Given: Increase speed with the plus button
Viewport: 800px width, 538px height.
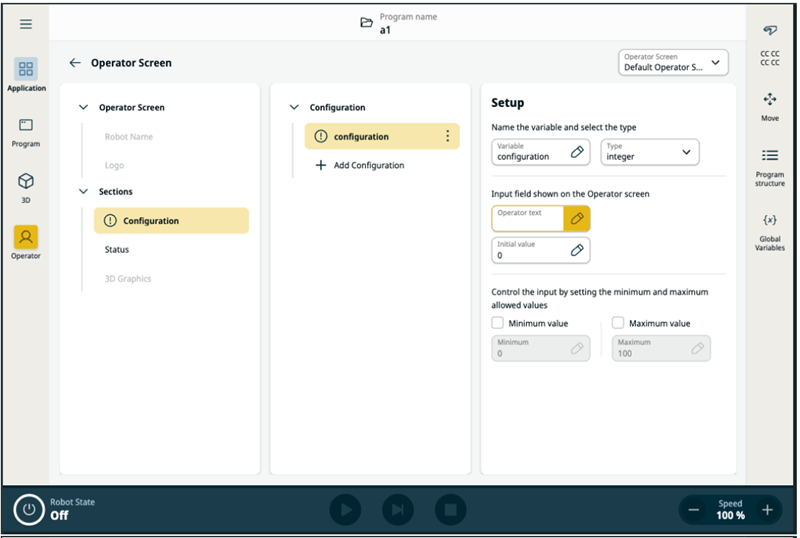Looking at the screenshot, I should pyautogui.click(x=767, y=510).
